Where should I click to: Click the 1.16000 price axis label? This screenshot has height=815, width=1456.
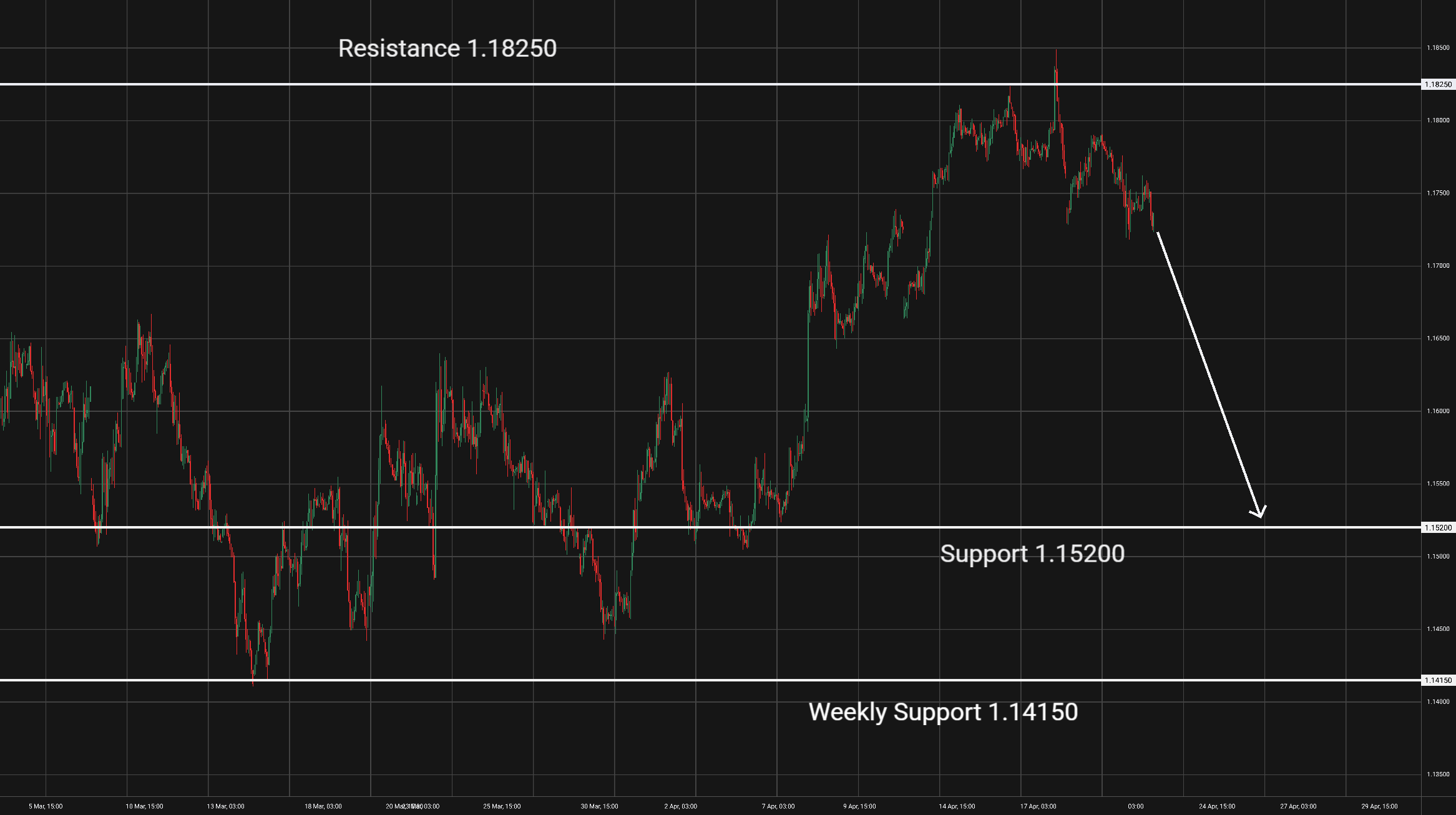pyautogui.click(x=1437, y=411)
